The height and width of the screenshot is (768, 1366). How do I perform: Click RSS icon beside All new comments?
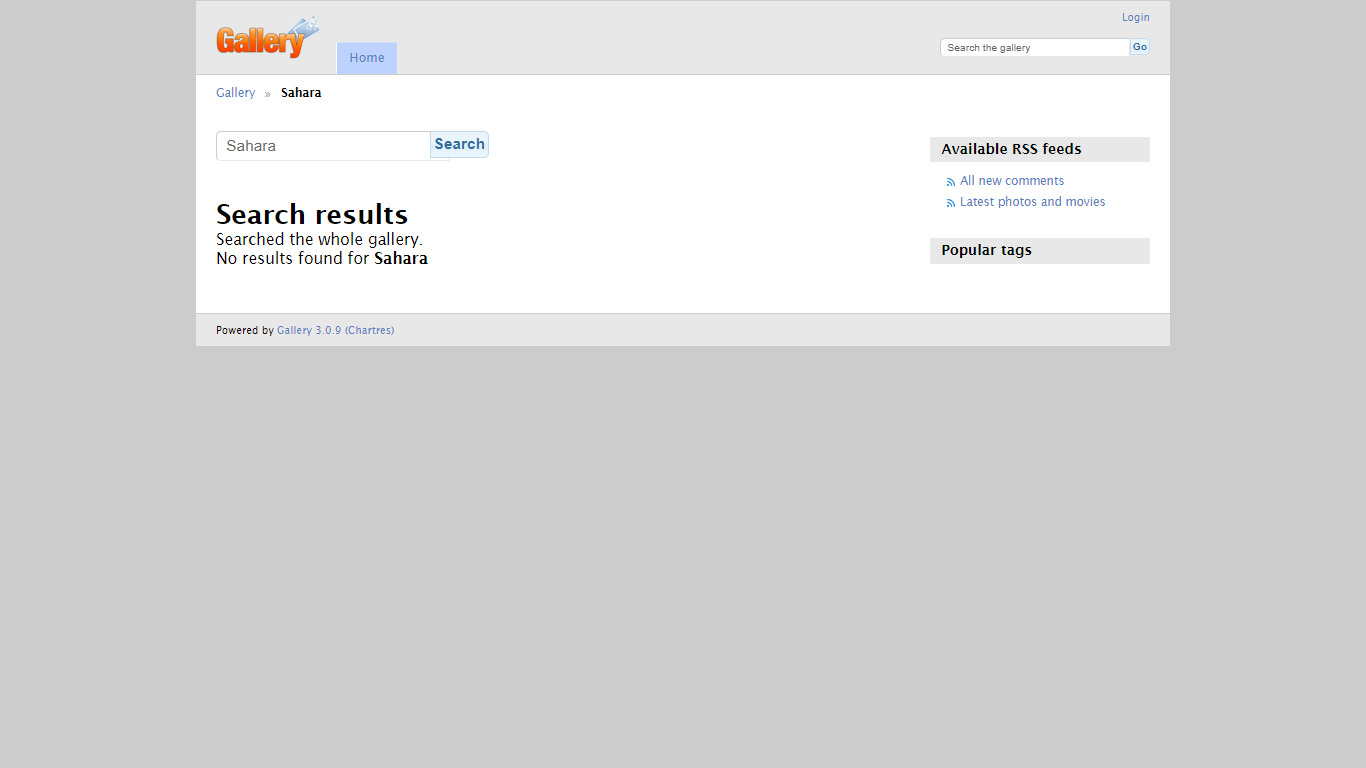pos(951,182)
